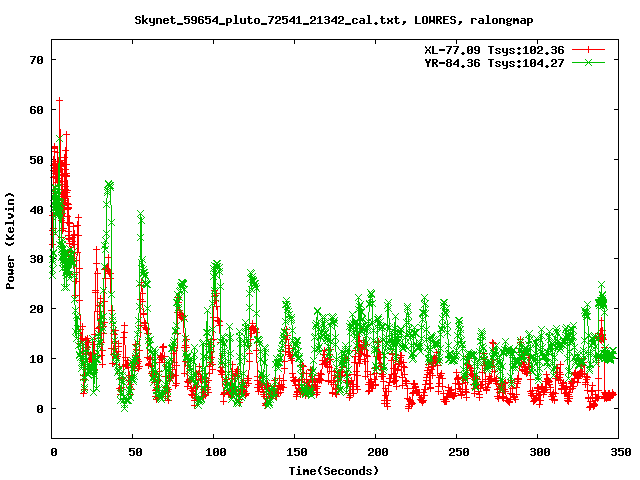Click the y-axis tick label 60
640x480 pixels.
pyautogui.click(x=36, y=110)
